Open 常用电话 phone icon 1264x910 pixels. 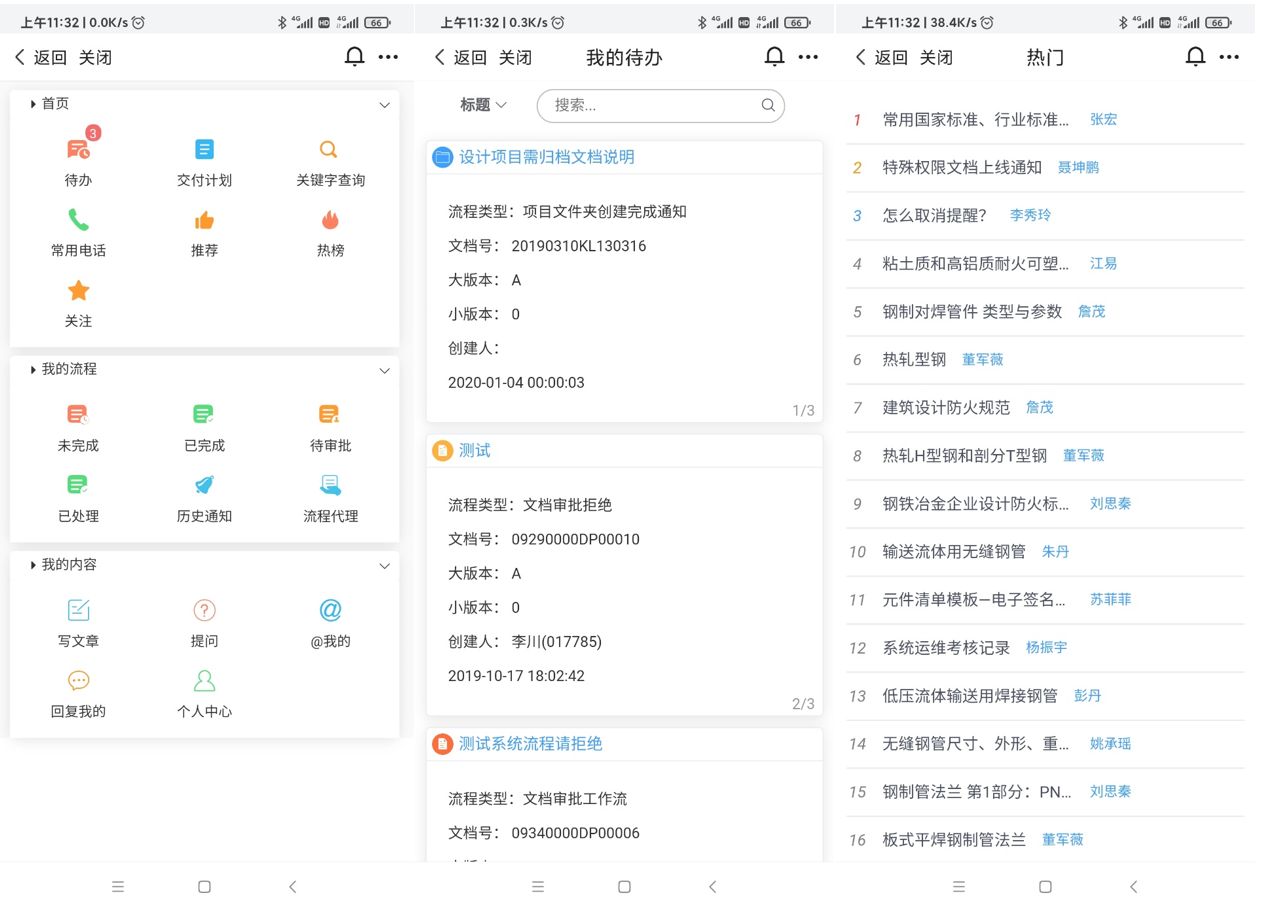(x=78, y=222)
